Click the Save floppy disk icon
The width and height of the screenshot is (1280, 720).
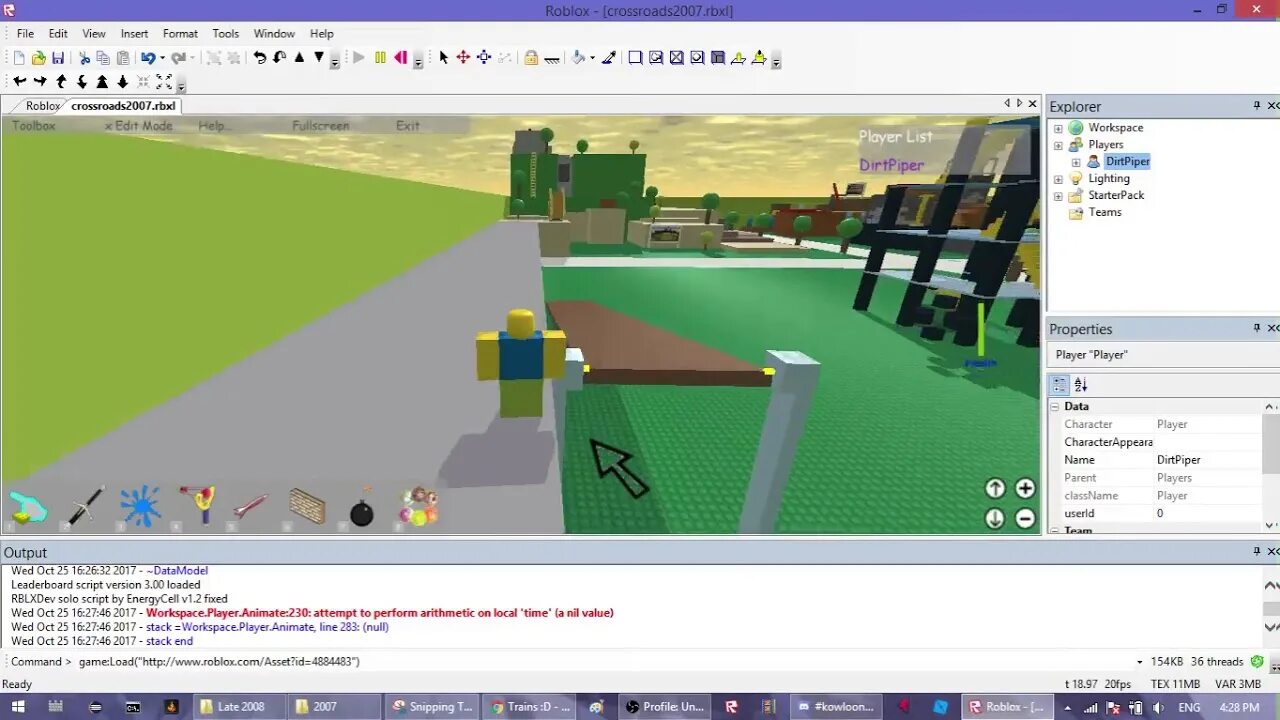click(x=58, y=58)
